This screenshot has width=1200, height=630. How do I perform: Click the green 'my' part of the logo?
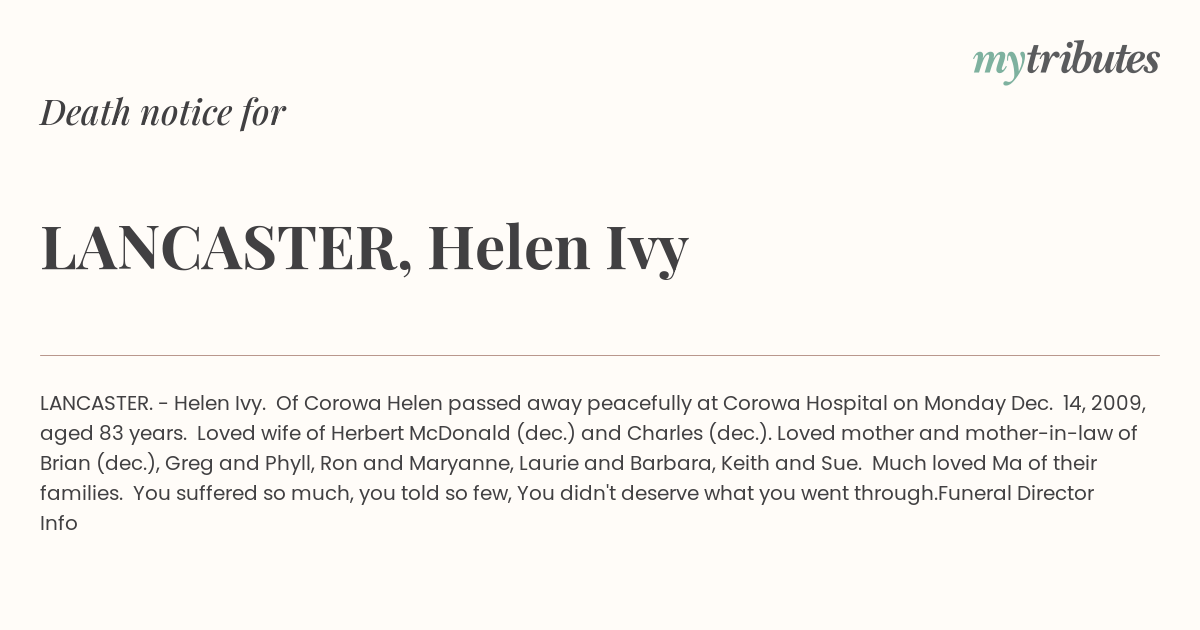pos(998,64)
